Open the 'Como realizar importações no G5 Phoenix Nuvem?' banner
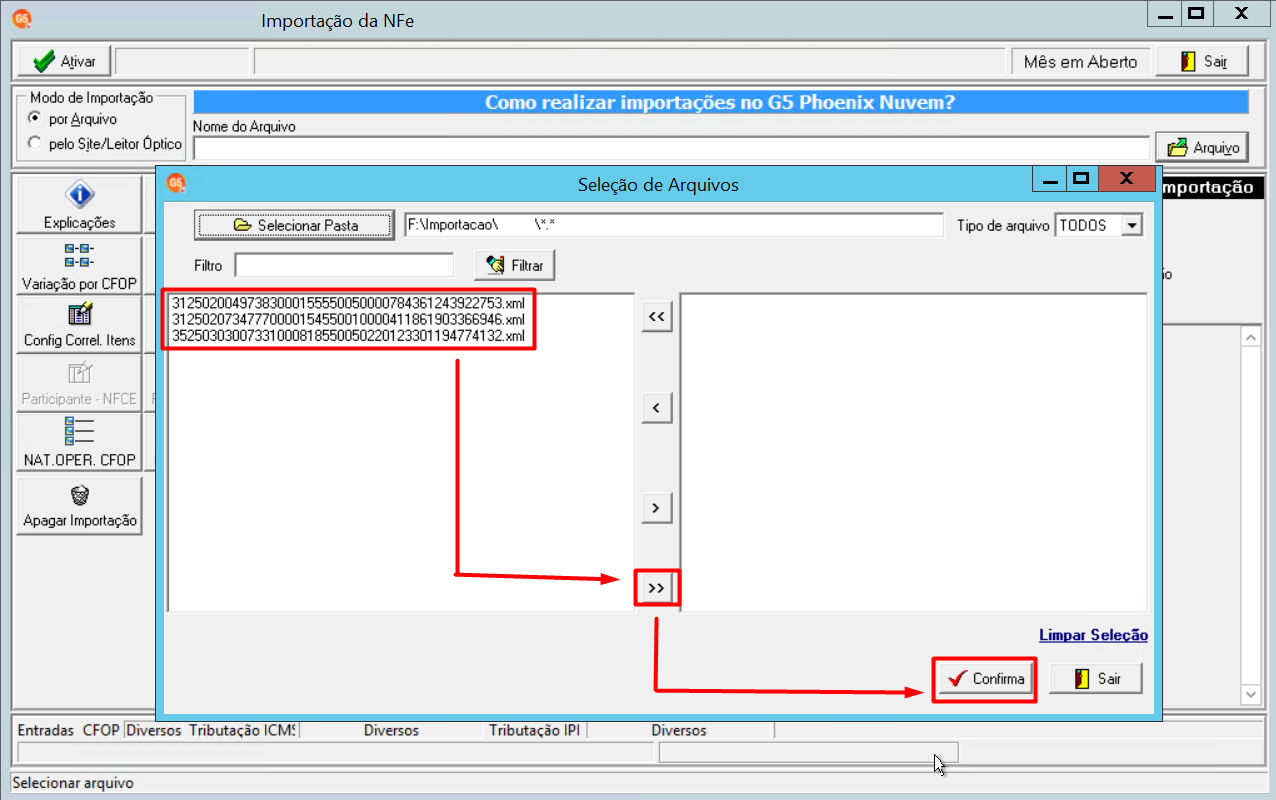This screenshot has height=800, width=1276. (x=720, y=102)
